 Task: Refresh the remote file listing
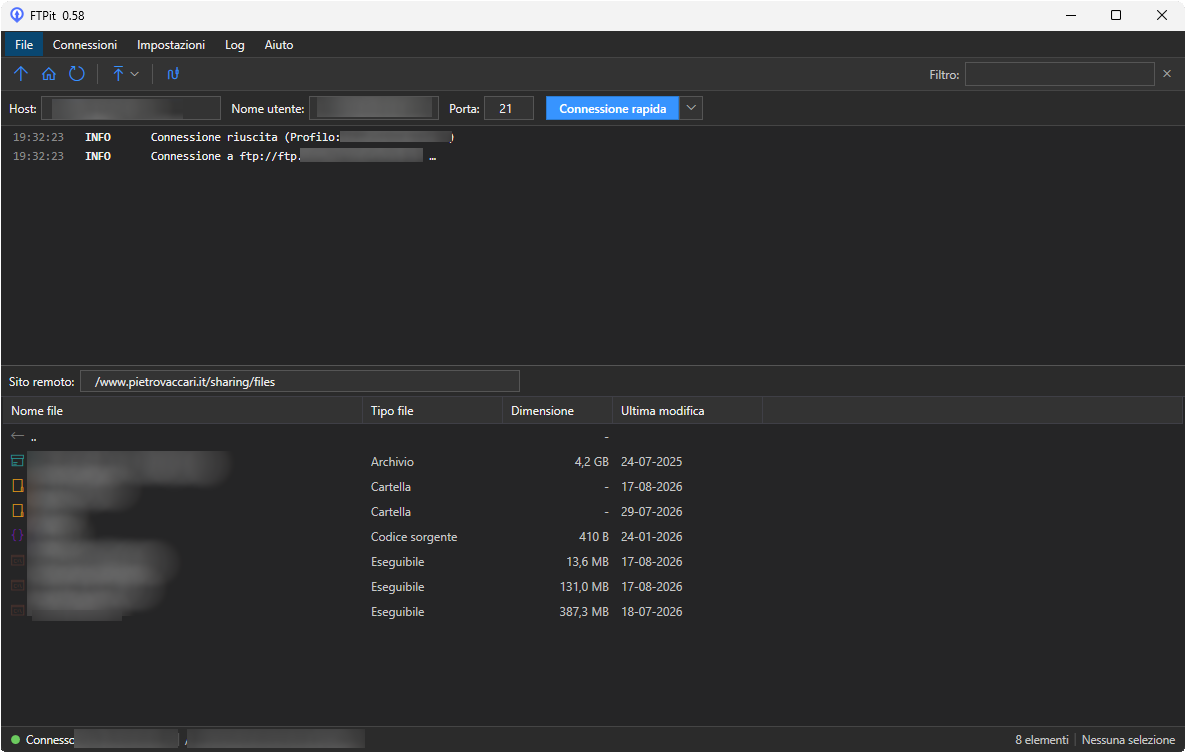click(76, 74)
